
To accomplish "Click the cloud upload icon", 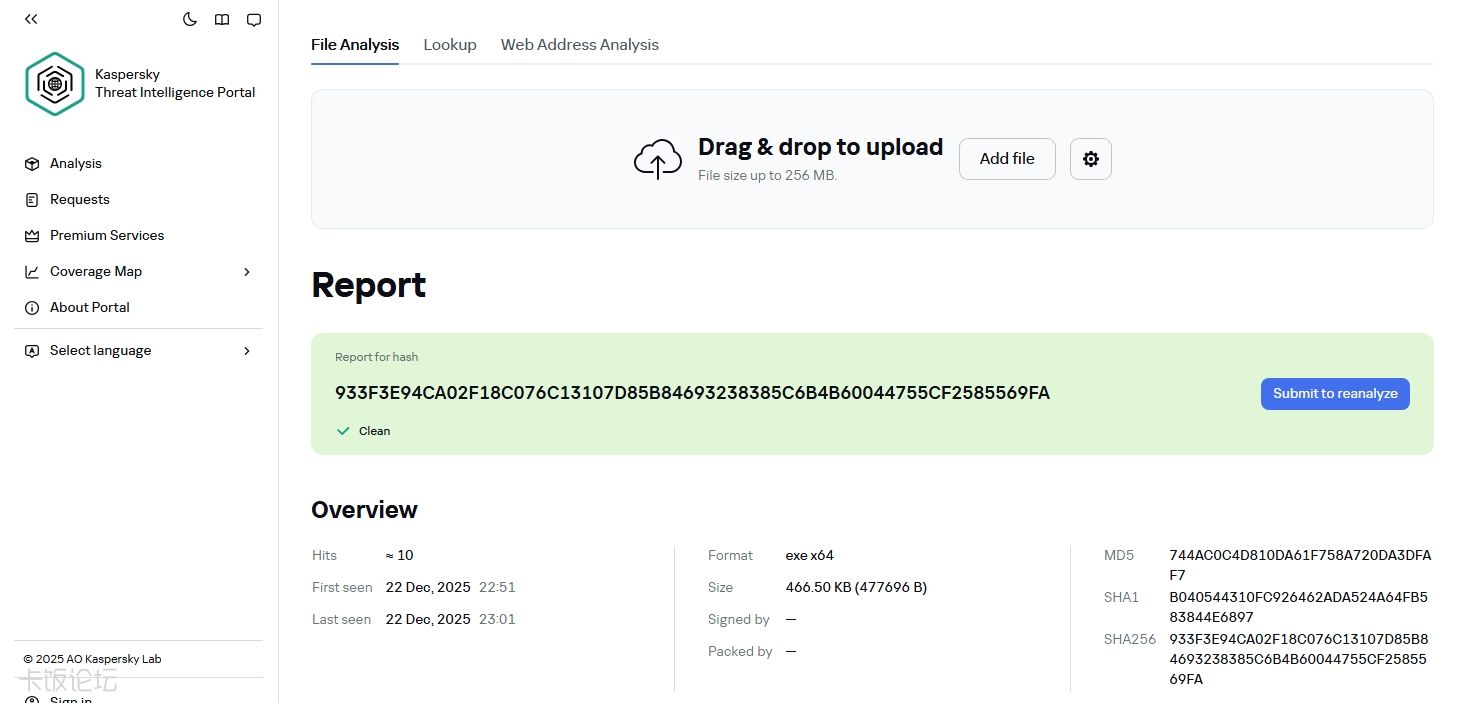I will click(x=657, y=159).
